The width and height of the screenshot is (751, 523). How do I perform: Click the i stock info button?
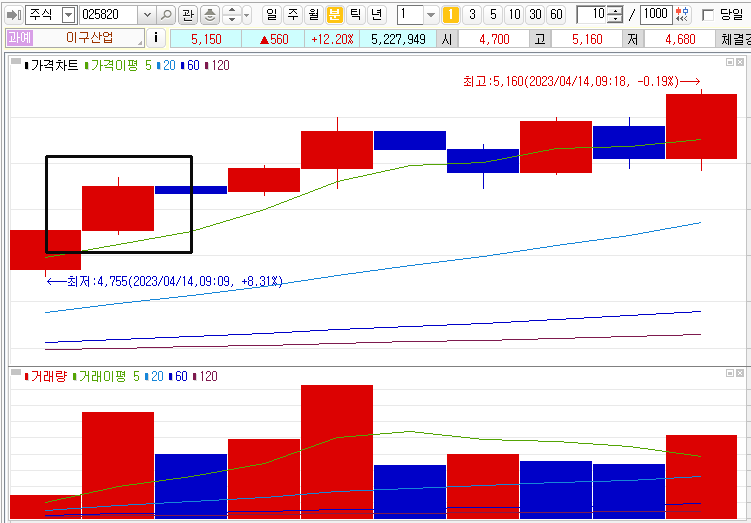point(156,38)
